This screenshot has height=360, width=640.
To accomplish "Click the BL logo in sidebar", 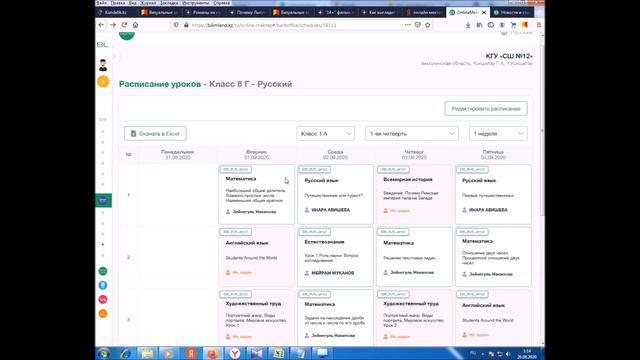I will (103, 44).
